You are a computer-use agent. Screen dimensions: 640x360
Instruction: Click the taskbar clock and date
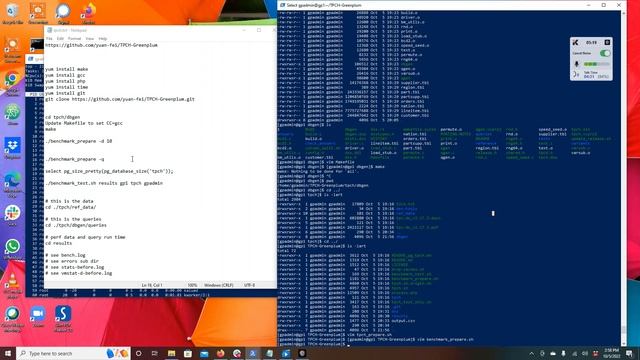click(611, 353)
